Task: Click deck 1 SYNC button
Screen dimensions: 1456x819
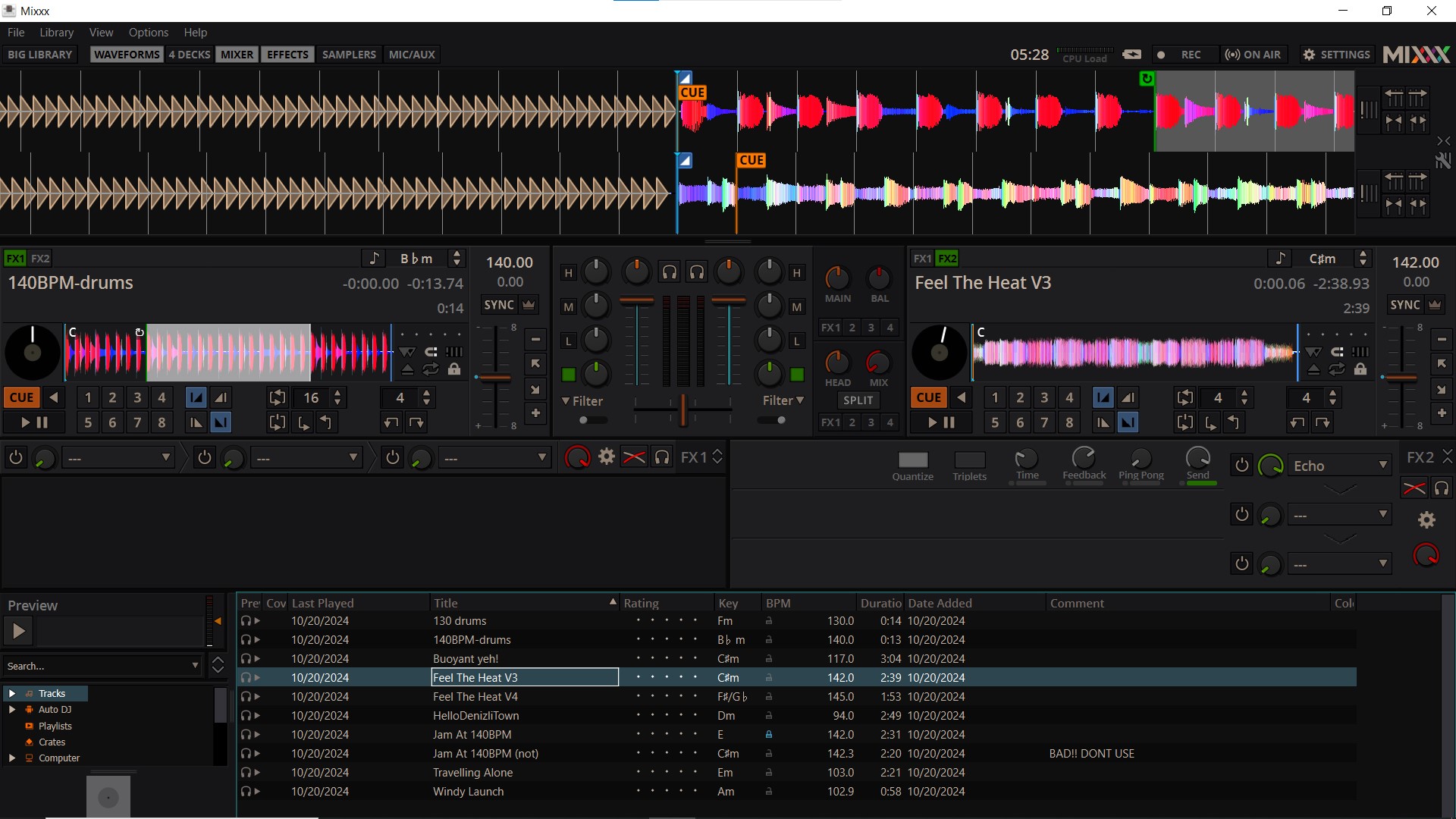Action: click(499, 305)
